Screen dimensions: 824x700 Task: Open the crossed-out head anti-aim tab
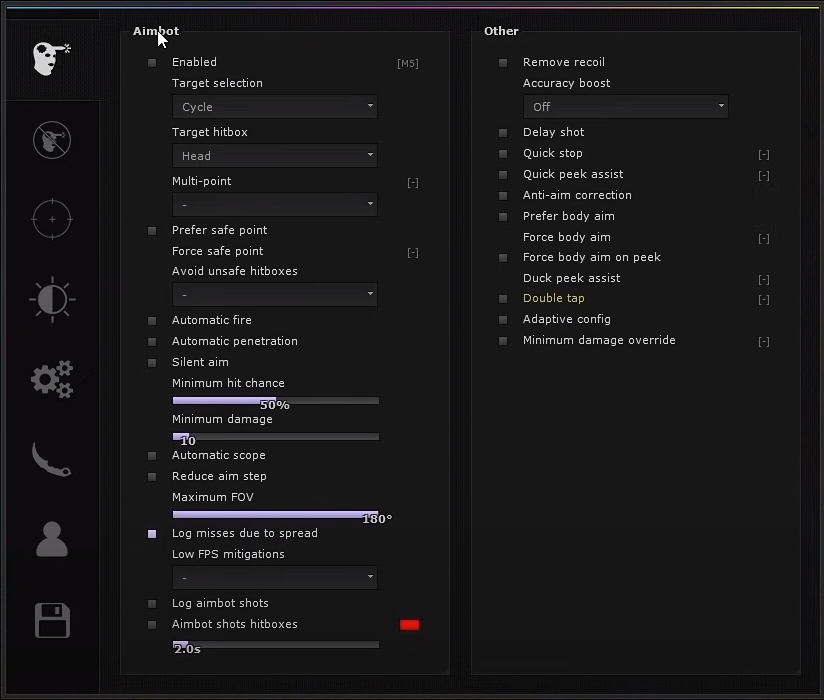click(x=52, y=140)
